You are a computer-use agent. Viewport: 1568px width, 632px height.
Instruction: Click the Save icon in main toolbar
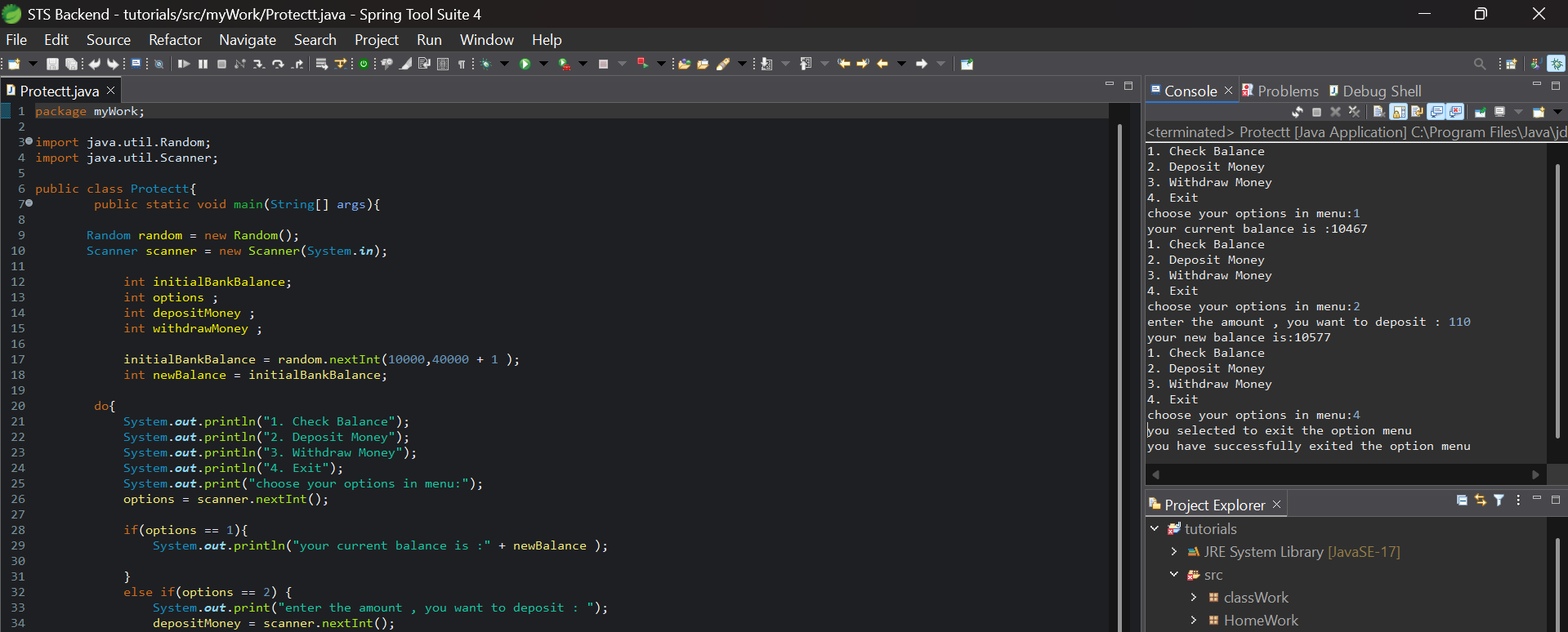point(52,64)
